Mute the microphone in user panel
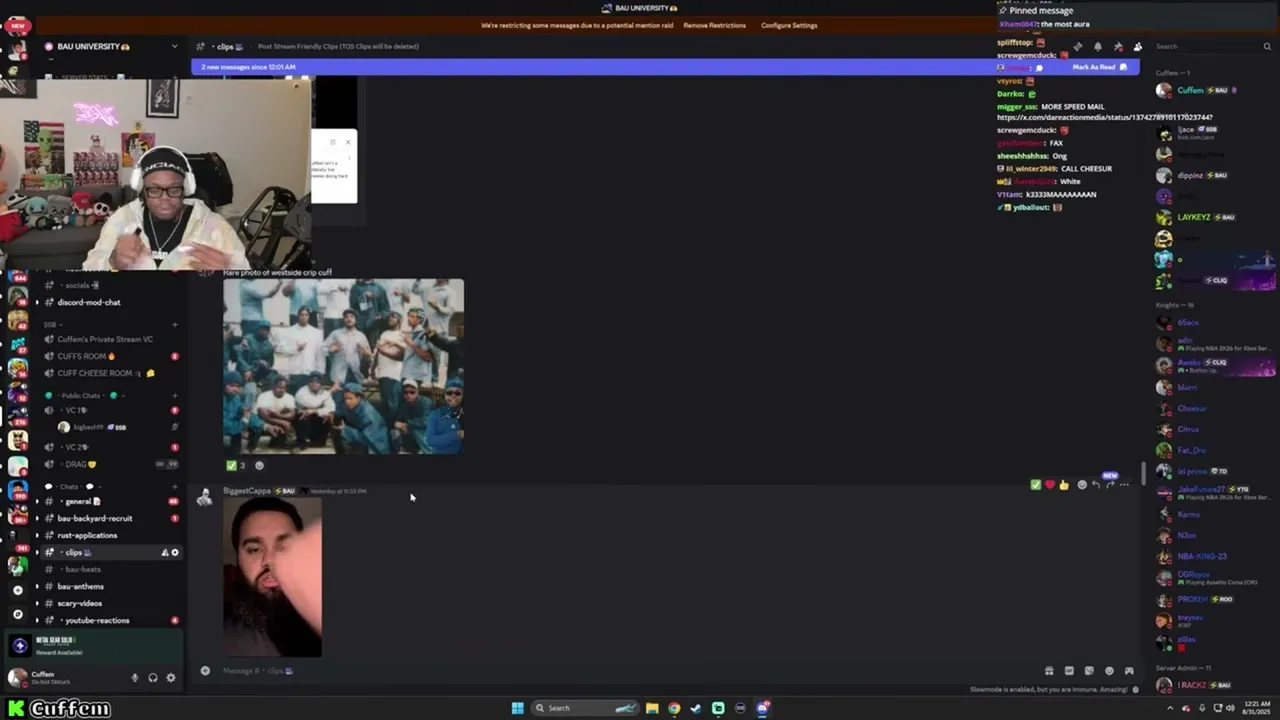This screenshot has height=720, width=1280. (x=135, y=677)
